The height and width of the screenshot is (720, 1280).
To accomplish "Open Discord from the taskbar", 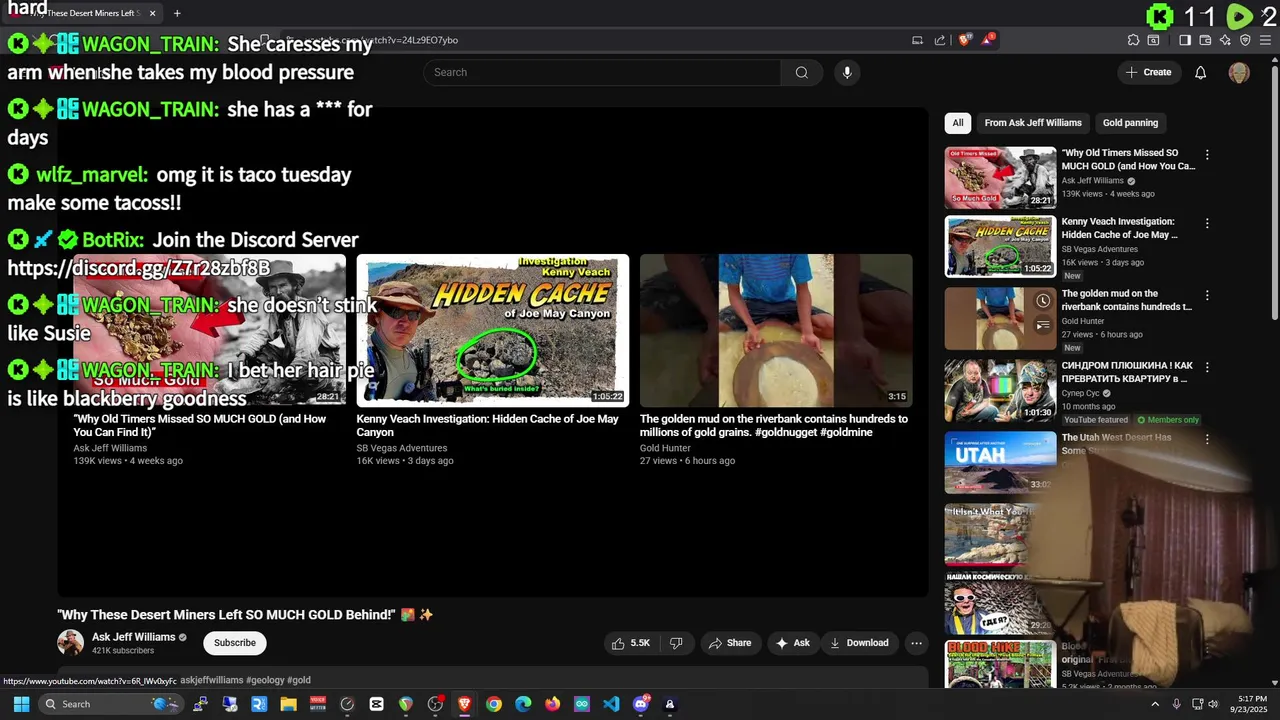I will 641,704.
